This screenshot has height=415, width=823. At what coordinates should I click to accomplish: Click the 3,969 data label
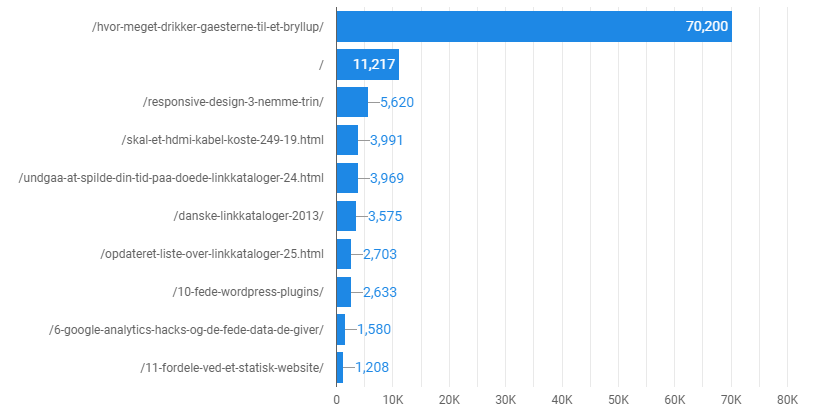[x=386, y=178]
